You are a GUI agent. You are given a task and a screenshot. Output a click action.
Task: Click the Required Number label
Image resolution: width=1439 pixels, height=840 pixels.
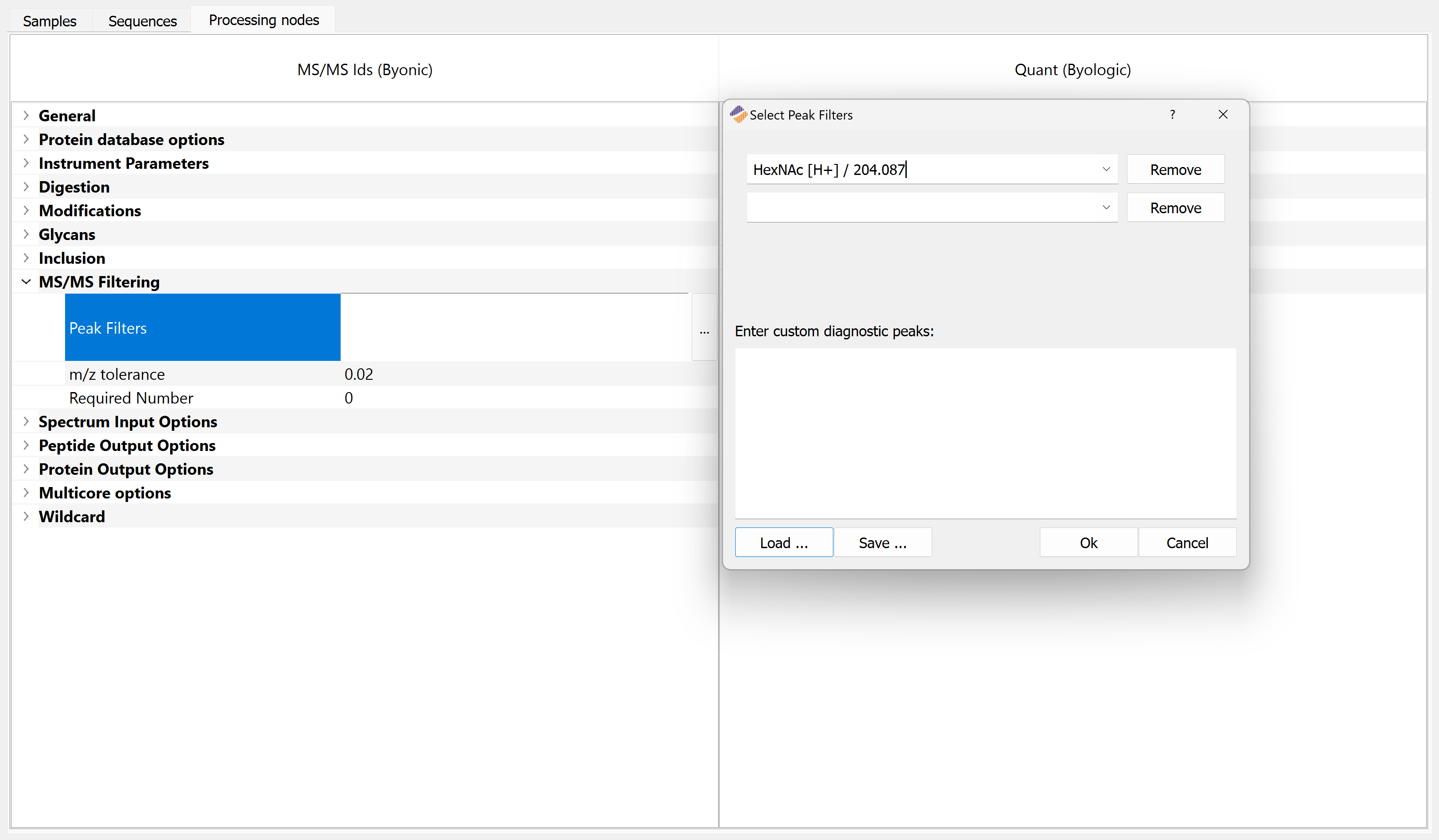pyautogui.click(x=131, y=398)
